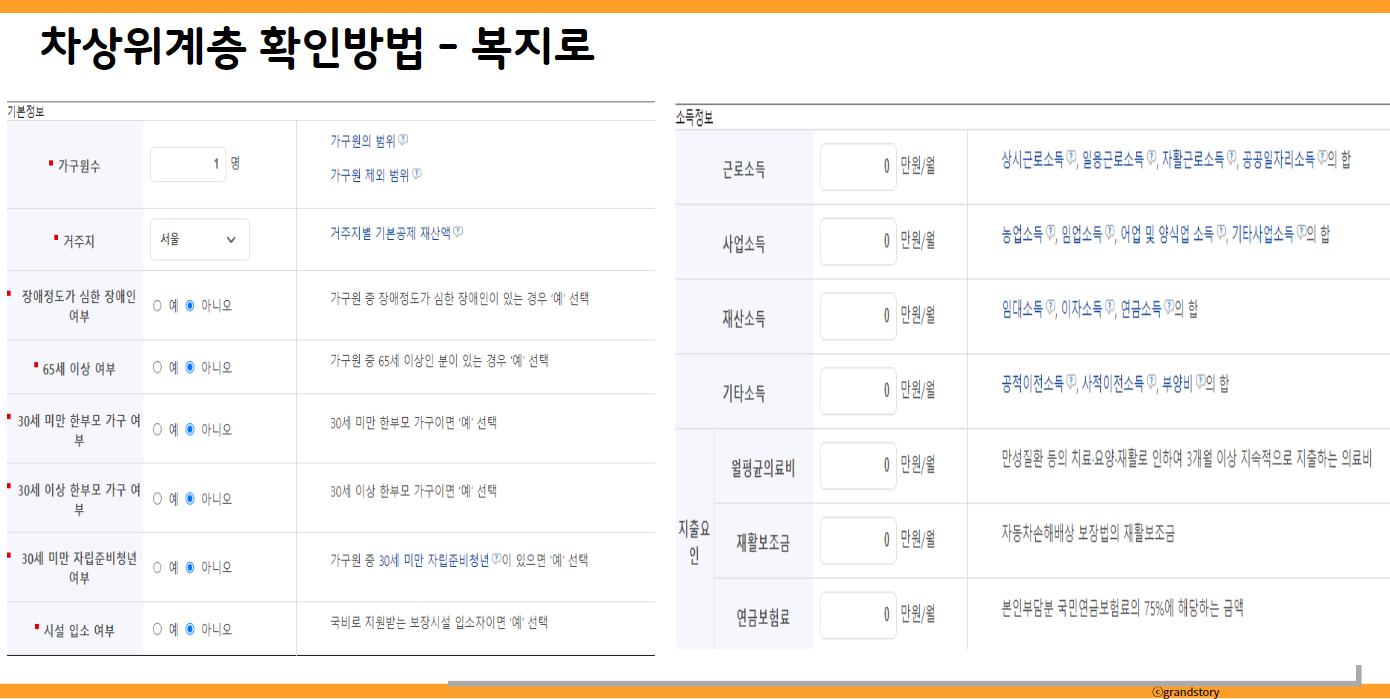Click help icon next to 농업소득
This screenshot has height=699, width=1390.
pos(1049,234)
